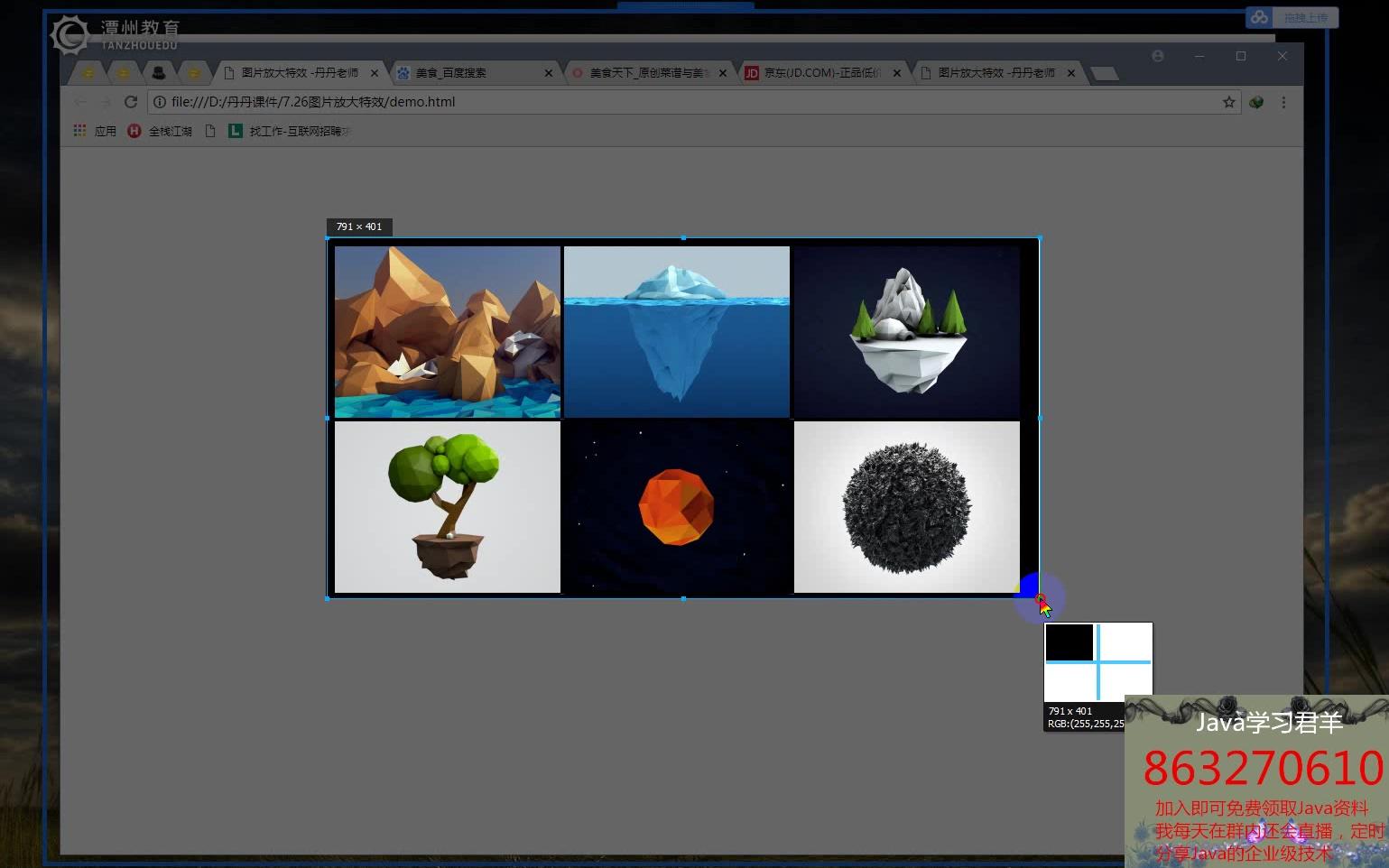Open a new tab with the new-tab button
1389x868 pixels.
click(x=1105, y=73)
